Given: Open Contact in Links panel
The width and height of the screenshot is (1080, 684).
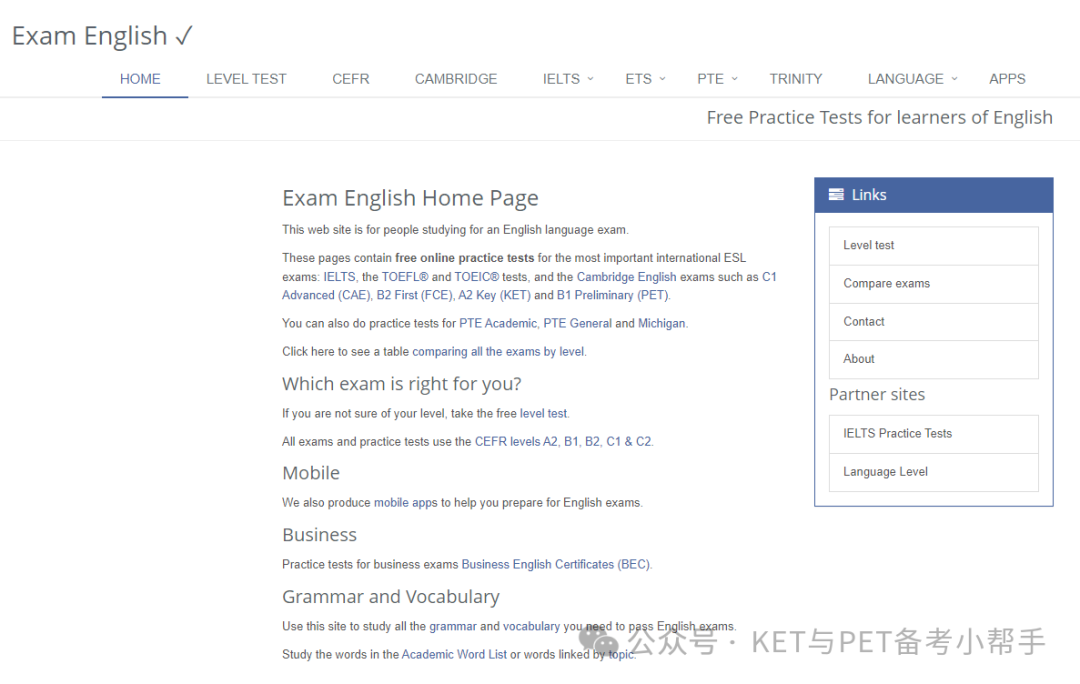Looking at the screenshot, I should (x=933, y=322).
